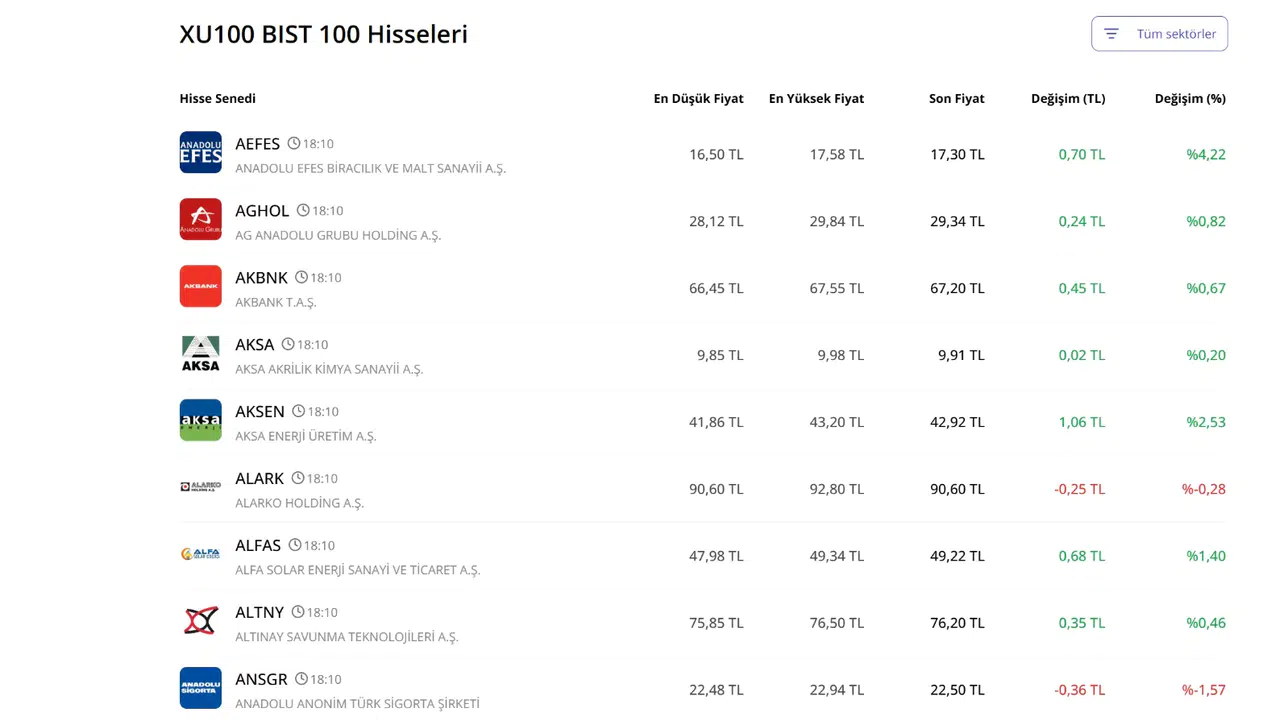Click the AKSA Akrilik company logo
1280x720 pixels.
200,354
